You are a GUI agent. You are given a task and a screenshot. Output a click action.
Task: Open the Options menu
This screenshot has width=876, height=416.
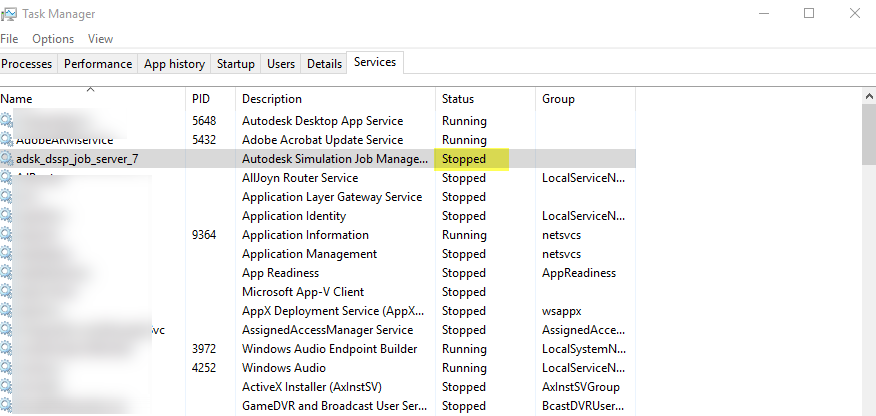coord(53,39)
